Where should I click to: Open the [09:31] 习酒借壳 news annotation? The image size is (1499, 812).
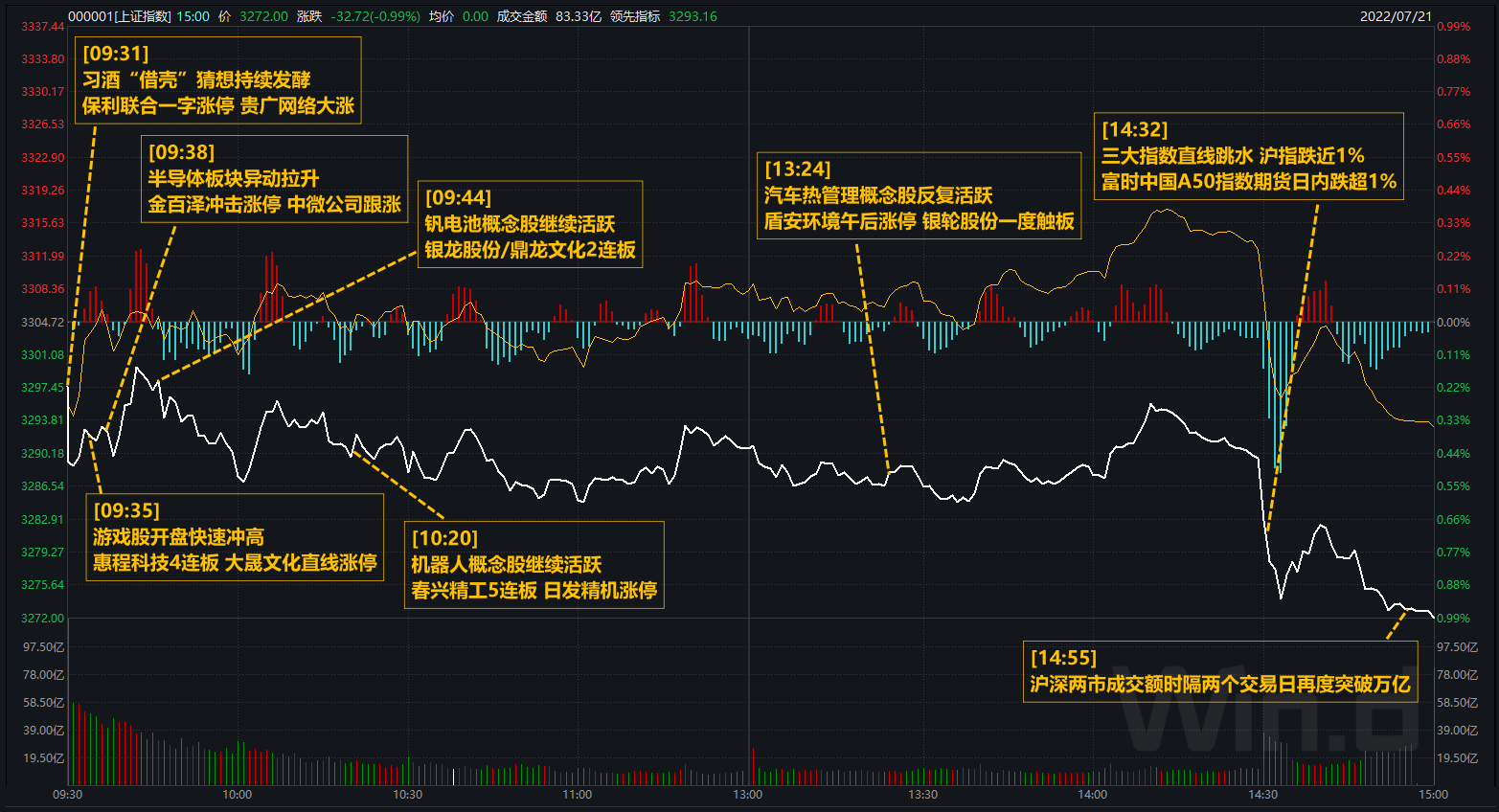218,80
